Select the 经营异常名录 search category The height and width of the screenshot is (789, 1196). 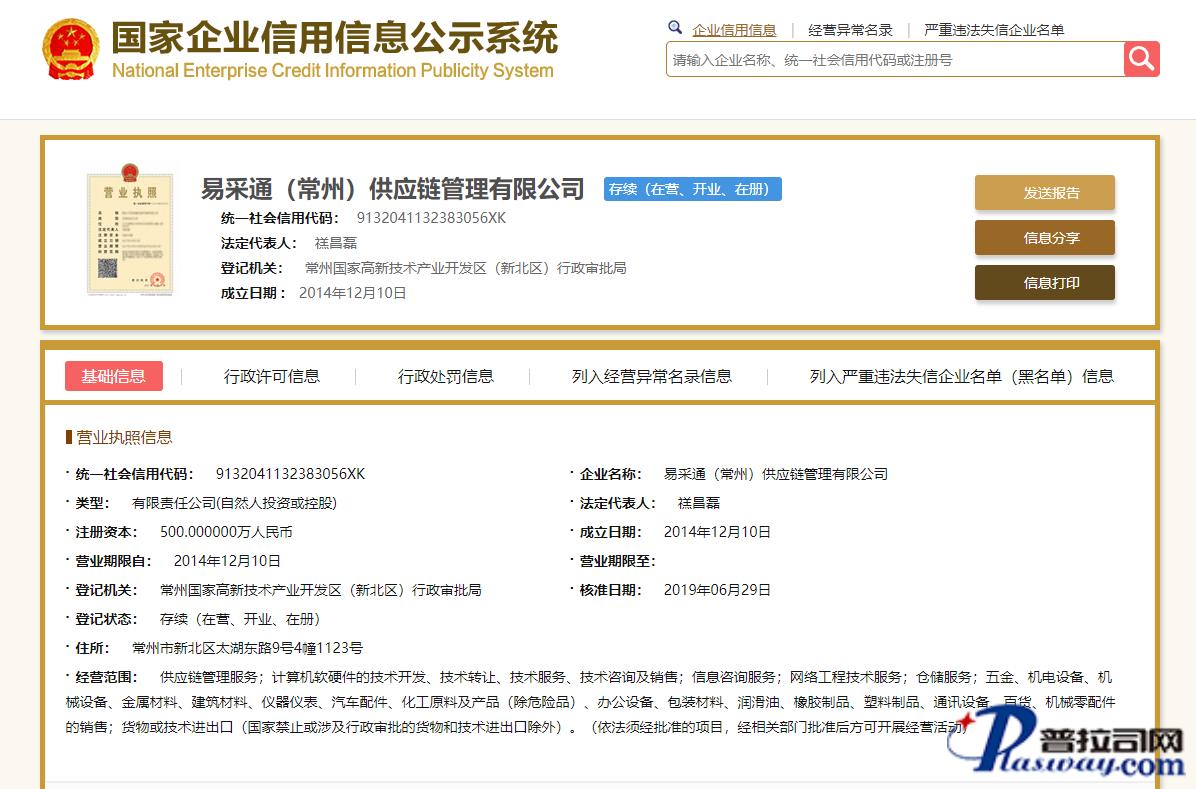pyautogui.click(x=850, y=30)
